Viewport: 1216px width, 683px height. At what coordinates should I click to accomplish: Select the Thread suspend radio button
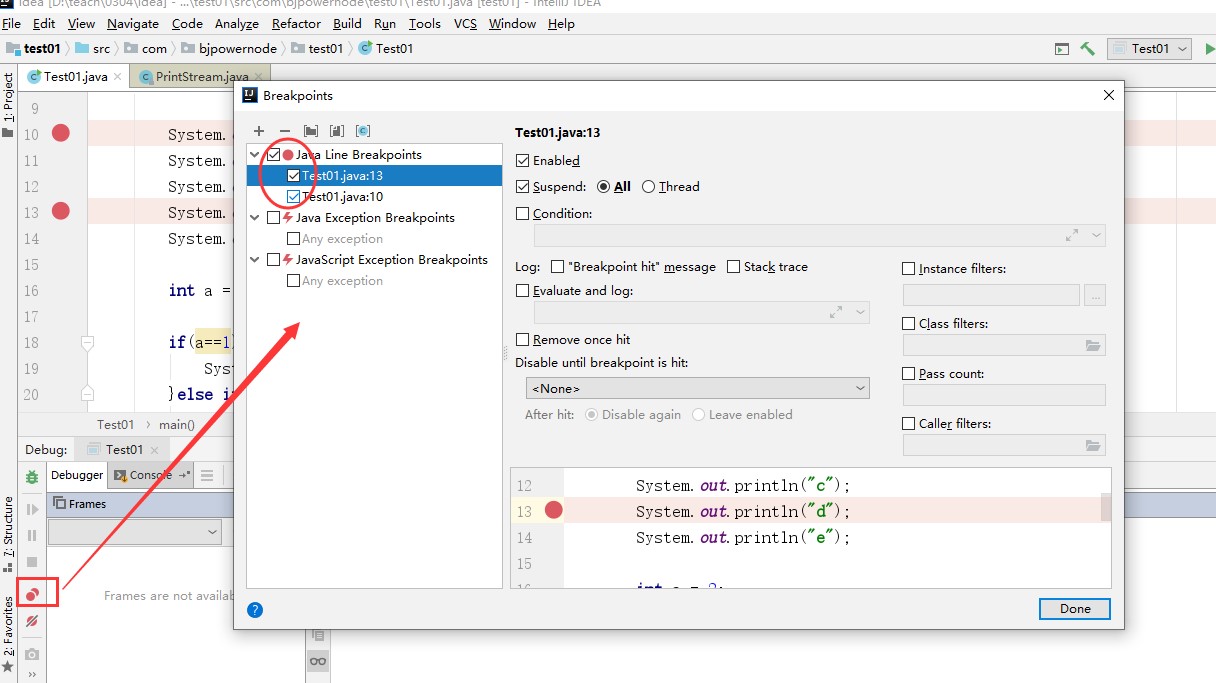(649, 186)
